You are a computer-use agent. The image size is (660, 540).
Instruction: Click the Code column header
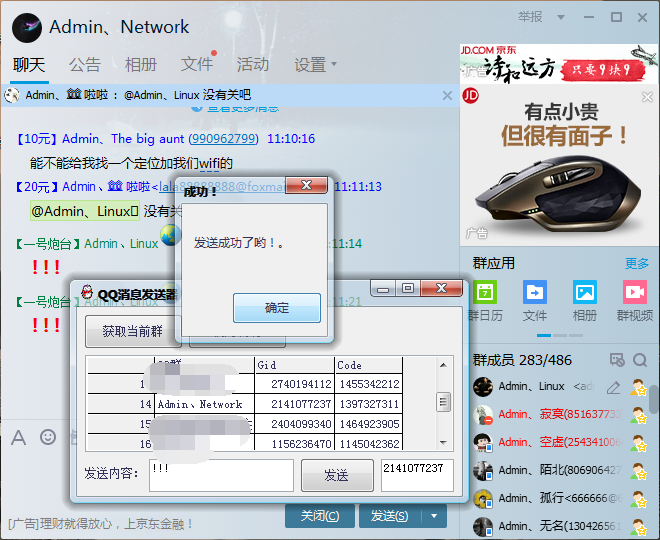[x=369, y=365]
